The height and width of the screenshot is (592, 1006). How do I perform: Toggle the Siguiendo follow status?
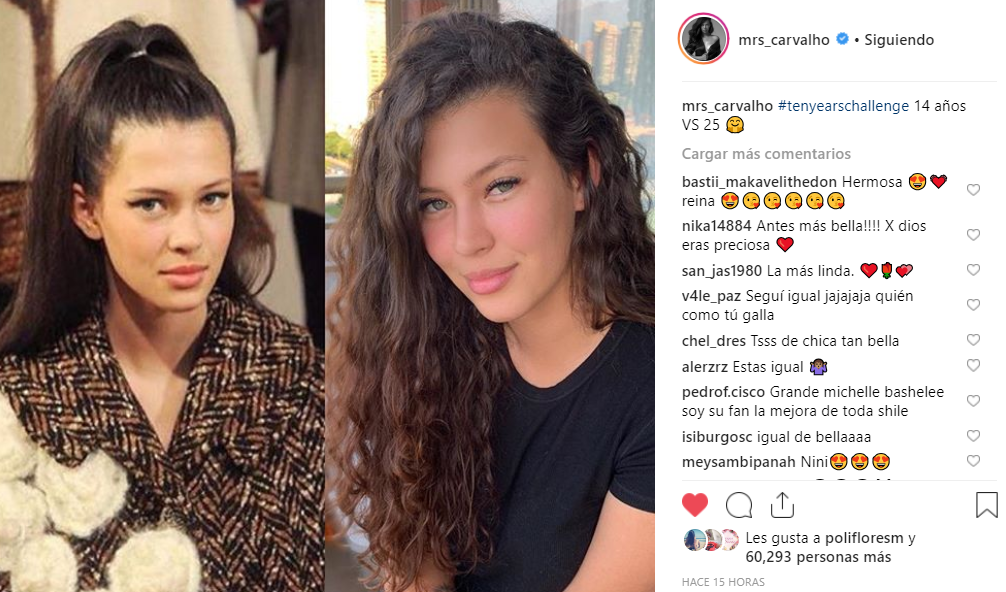click(x=899, y=40)
